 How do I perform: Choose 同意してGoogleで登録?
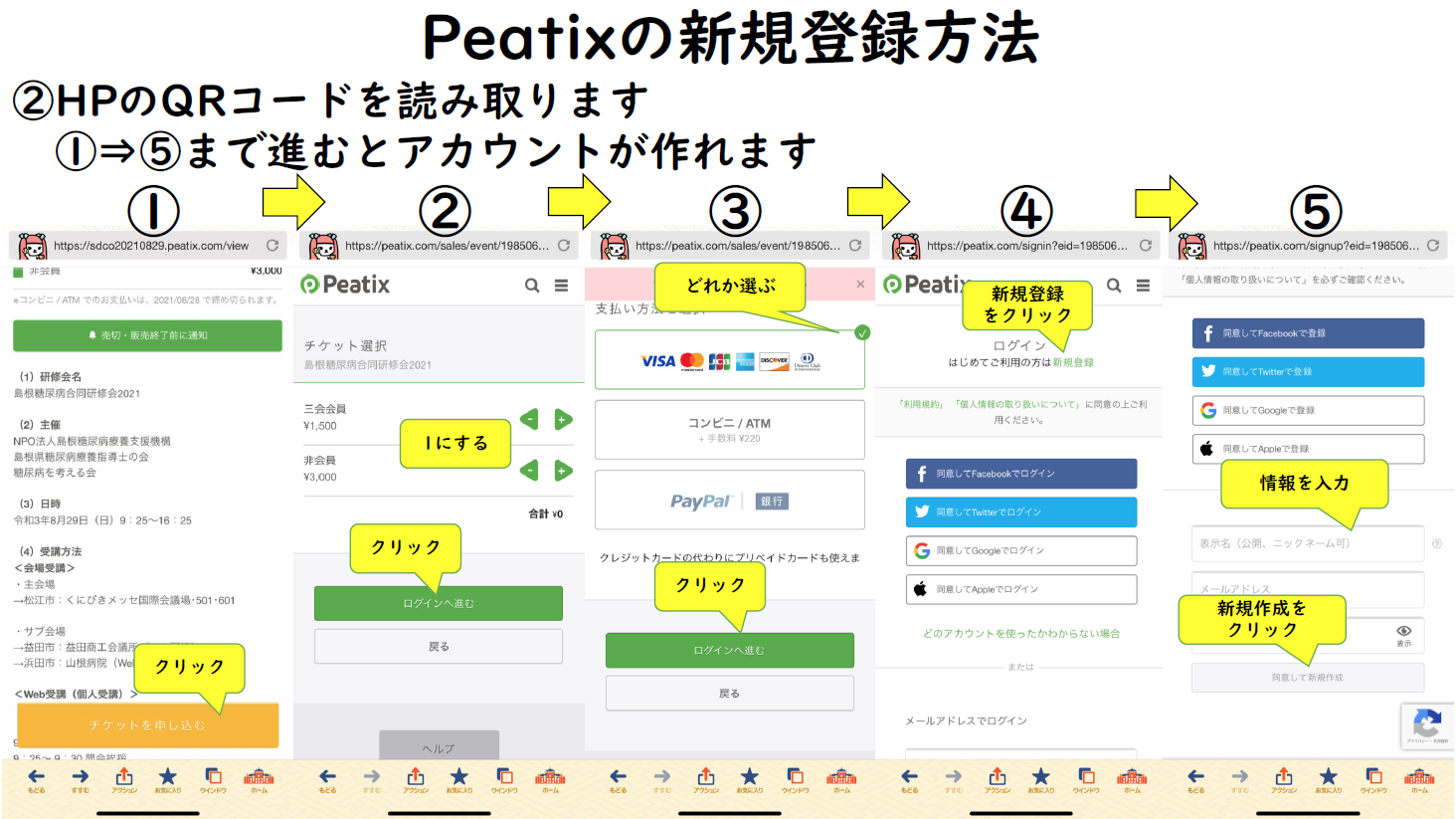(1308, 410)
